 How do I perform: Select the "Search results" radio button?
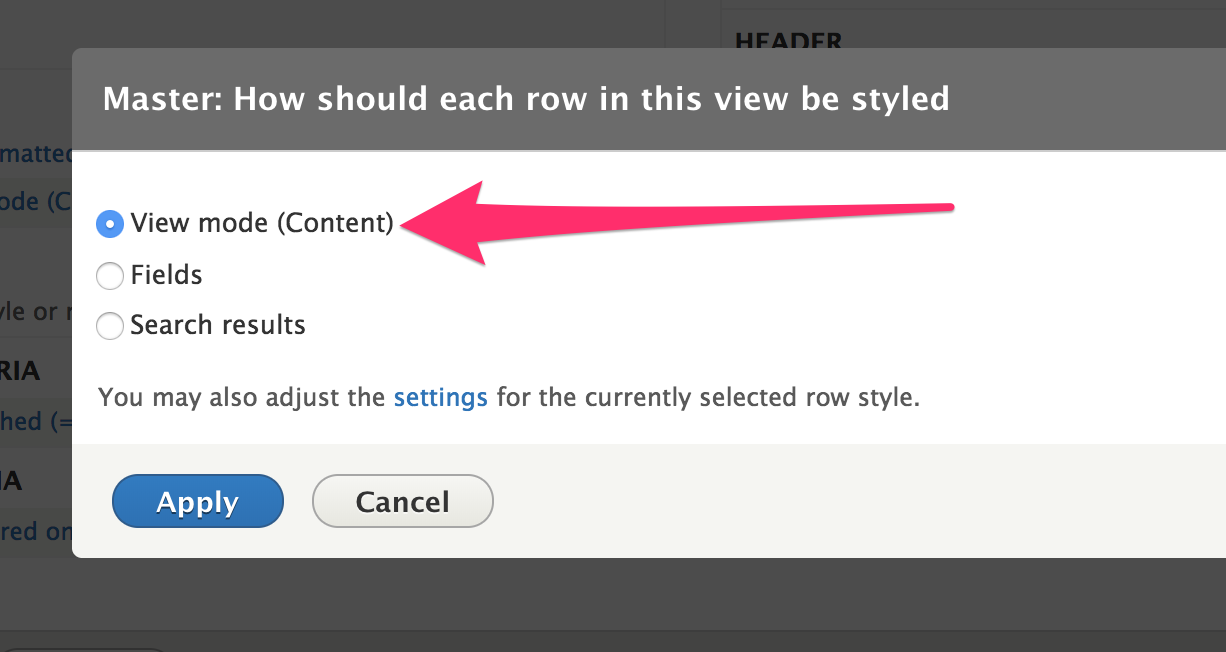pyautogui.click(x=110, y=325)
